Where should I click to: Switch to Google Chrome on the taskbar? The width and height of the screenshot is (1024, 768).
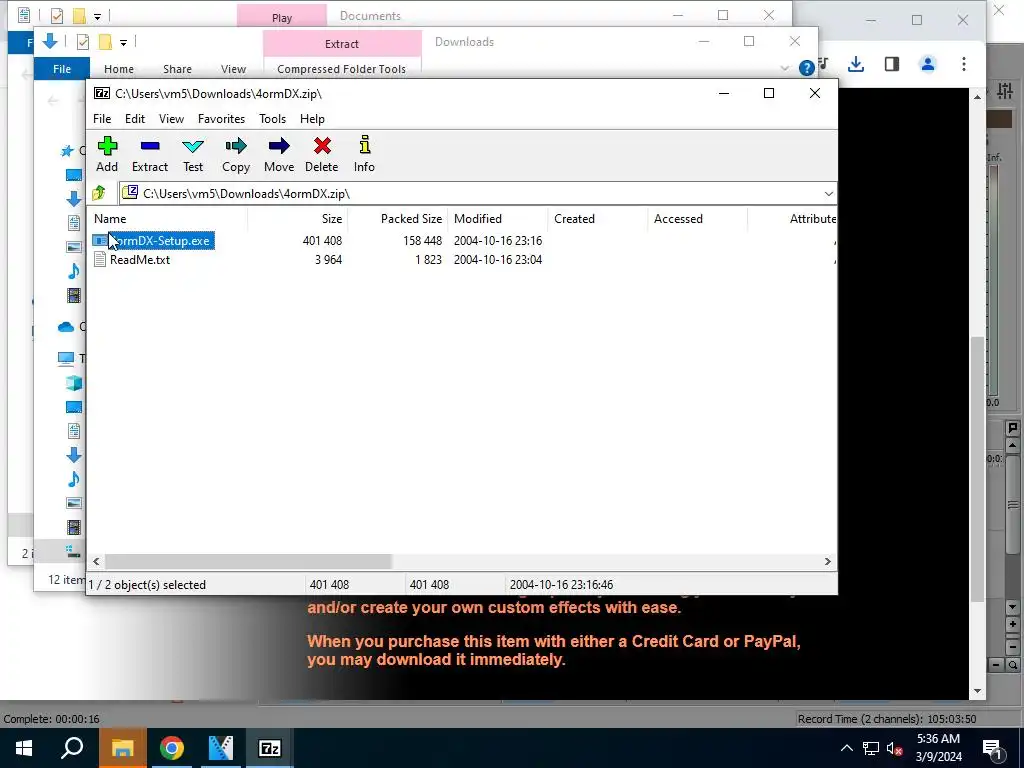coord(172,748)
